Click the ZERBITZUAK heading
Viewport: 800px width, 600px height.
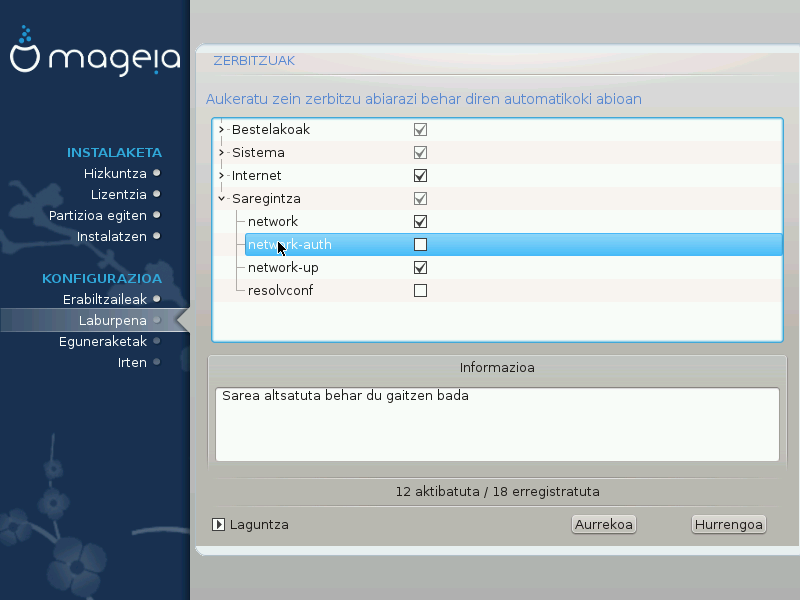pos(254,61)
